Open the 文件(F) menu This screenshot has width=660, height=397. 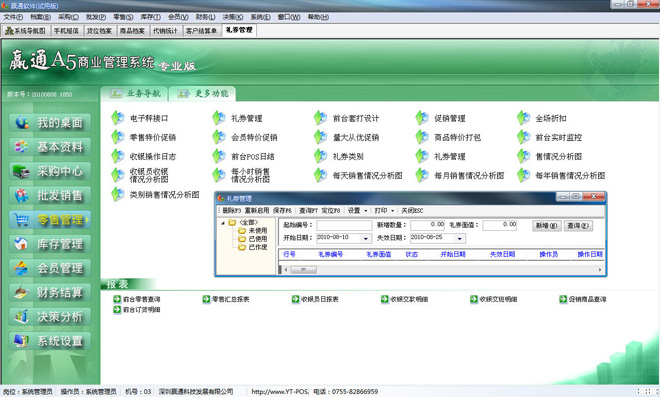(x=13, y=17)
